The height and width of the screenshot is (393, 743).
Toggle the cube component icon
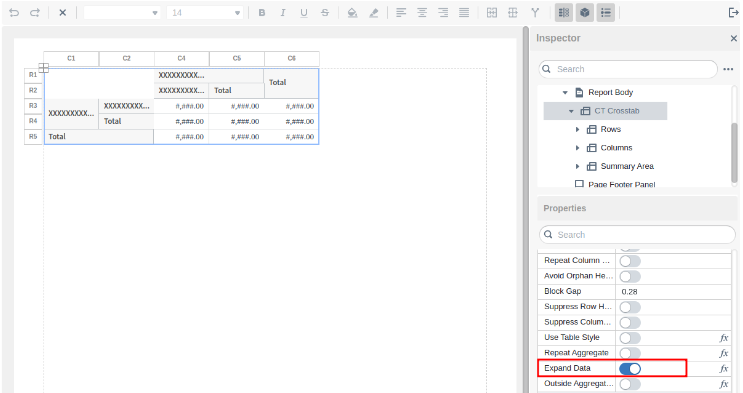pos(585,13)
